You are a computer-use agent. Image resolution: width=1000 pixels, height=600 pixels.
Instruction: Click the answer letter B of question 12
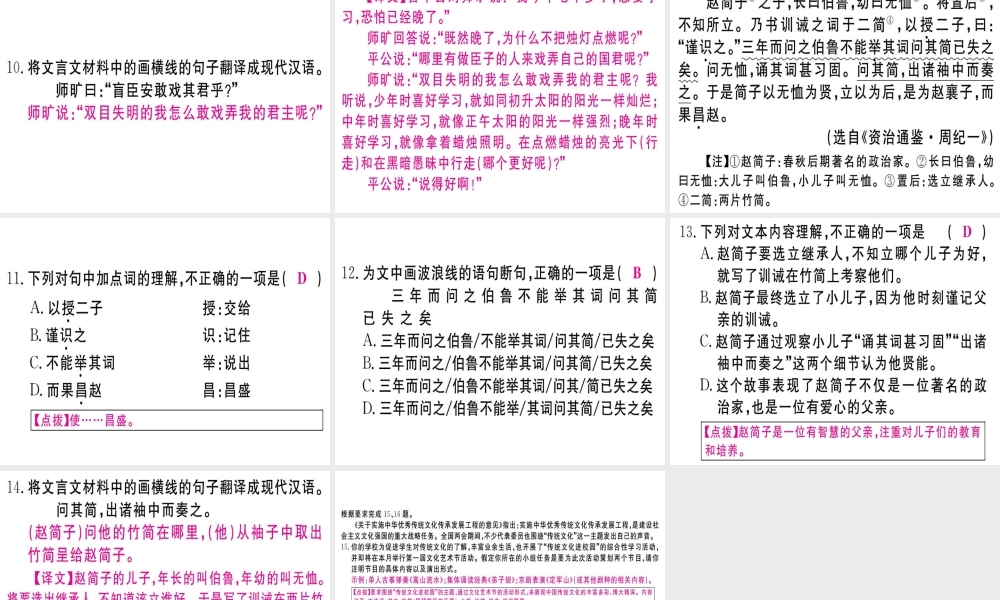click(x=636, y=274)
